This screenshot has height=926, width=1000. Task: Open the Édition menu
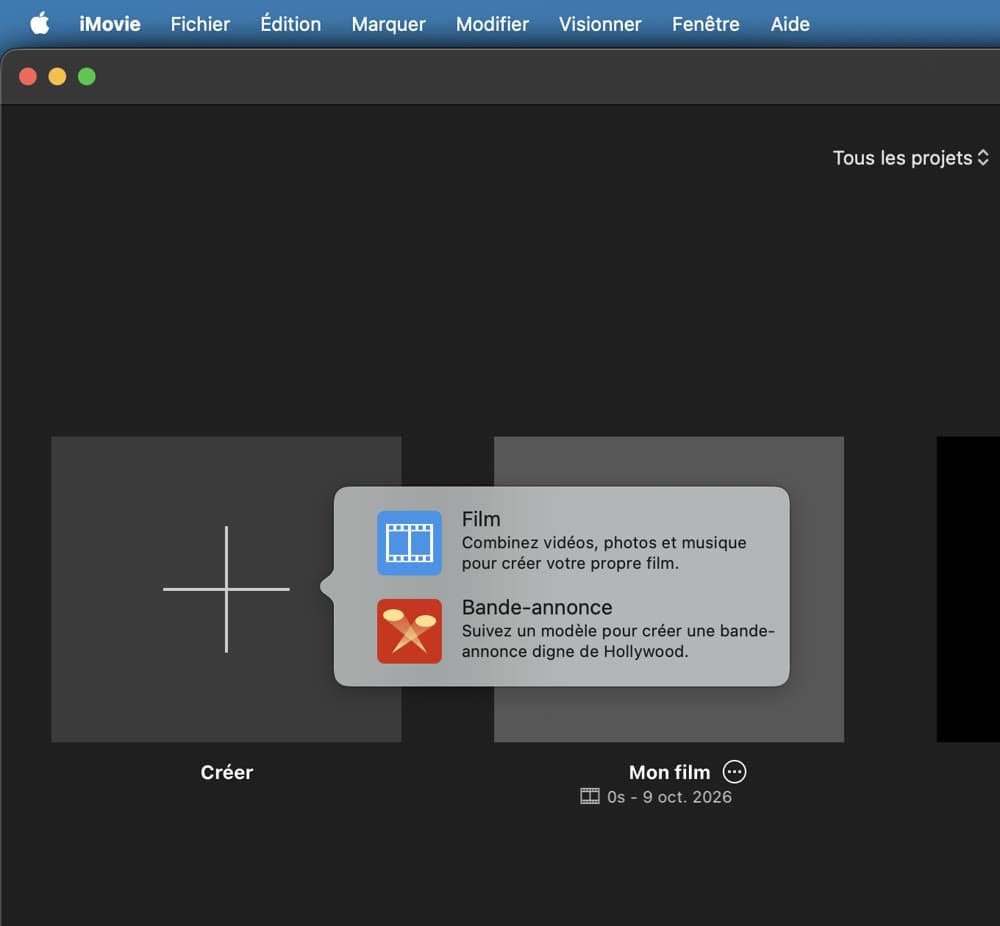pyautogui.click(x=291, y=24)
